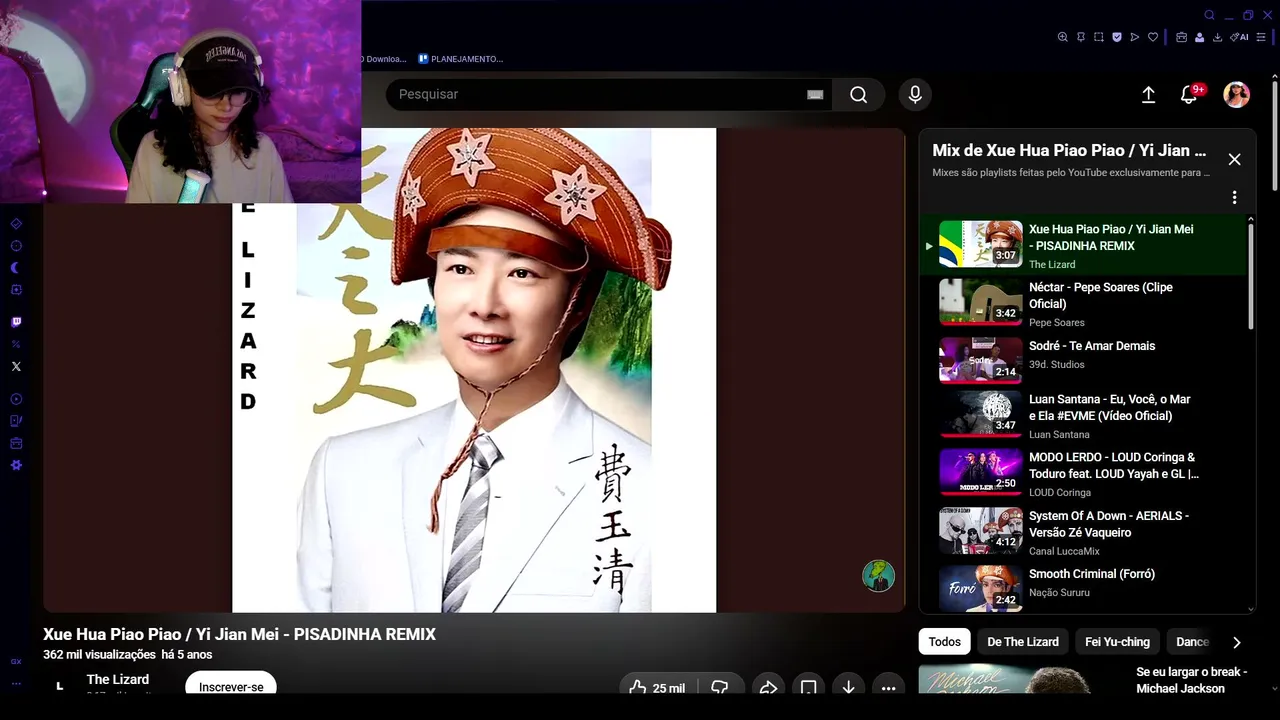Open the browser AI assistant icon
Screen dimensions: 1280x720
click(x=1240, y=37)
